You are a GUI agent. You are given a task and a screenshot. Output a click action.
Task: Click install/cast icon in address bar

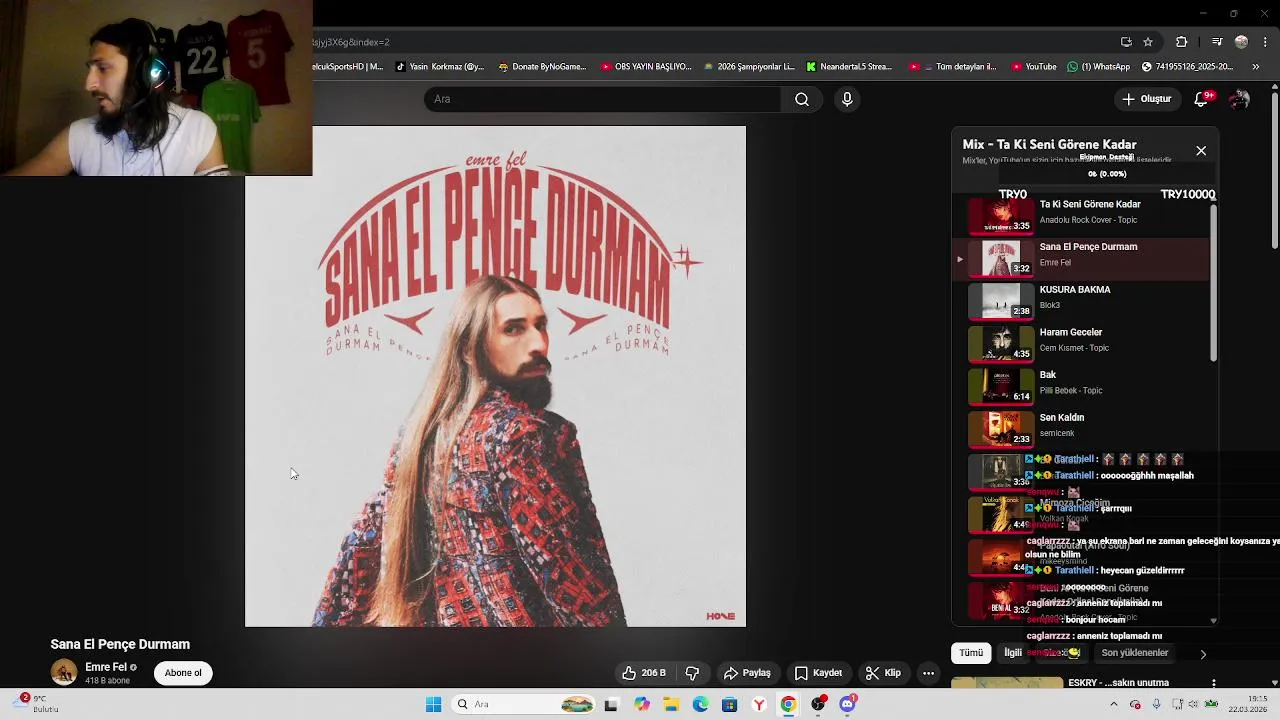[1126, 42]
